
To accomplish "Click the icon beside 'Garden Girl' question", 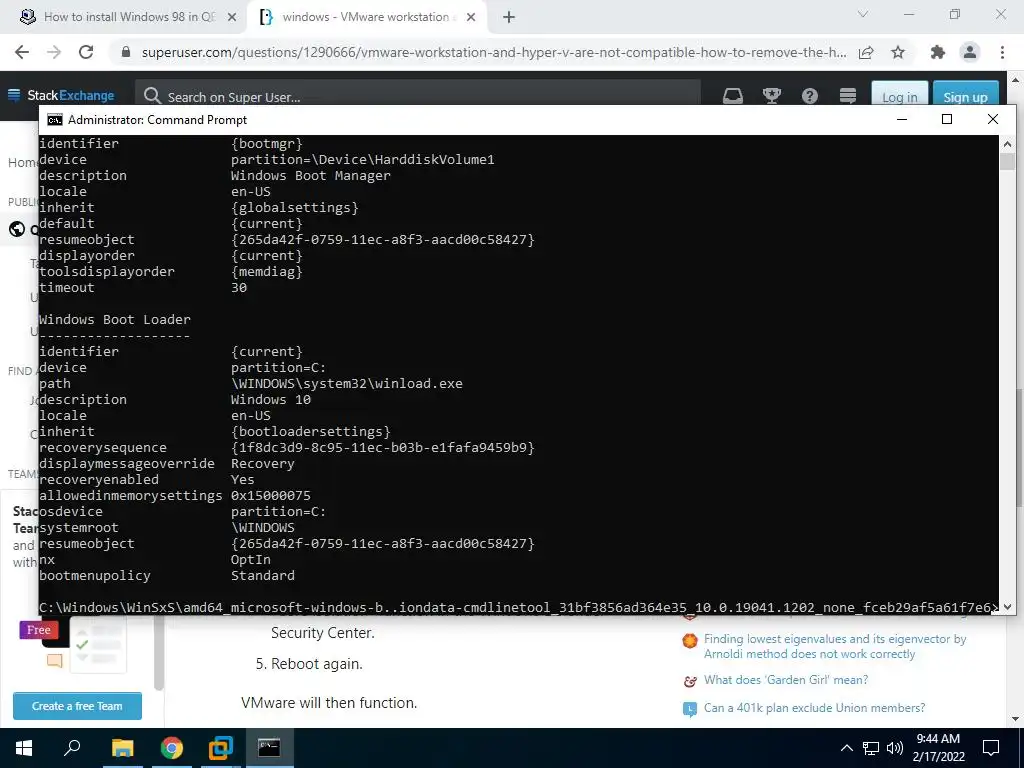I will (x=690, y=681).
